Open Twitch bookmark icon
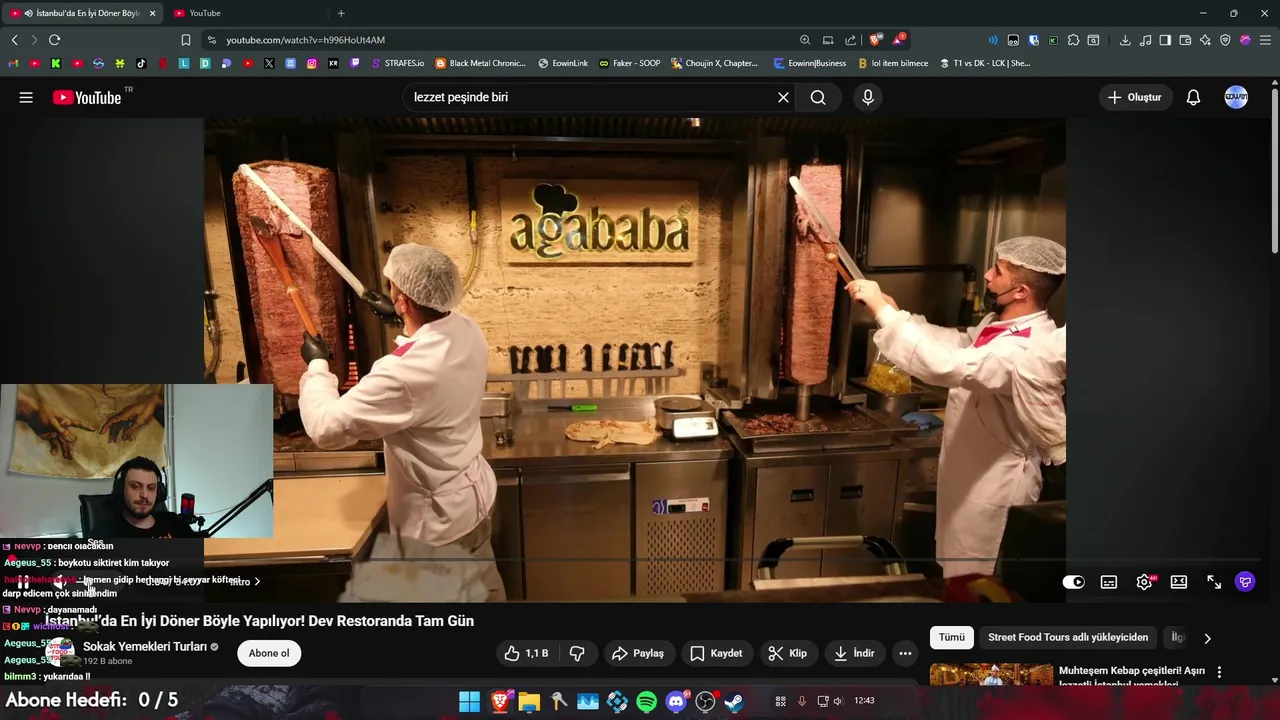 point(354,63)
